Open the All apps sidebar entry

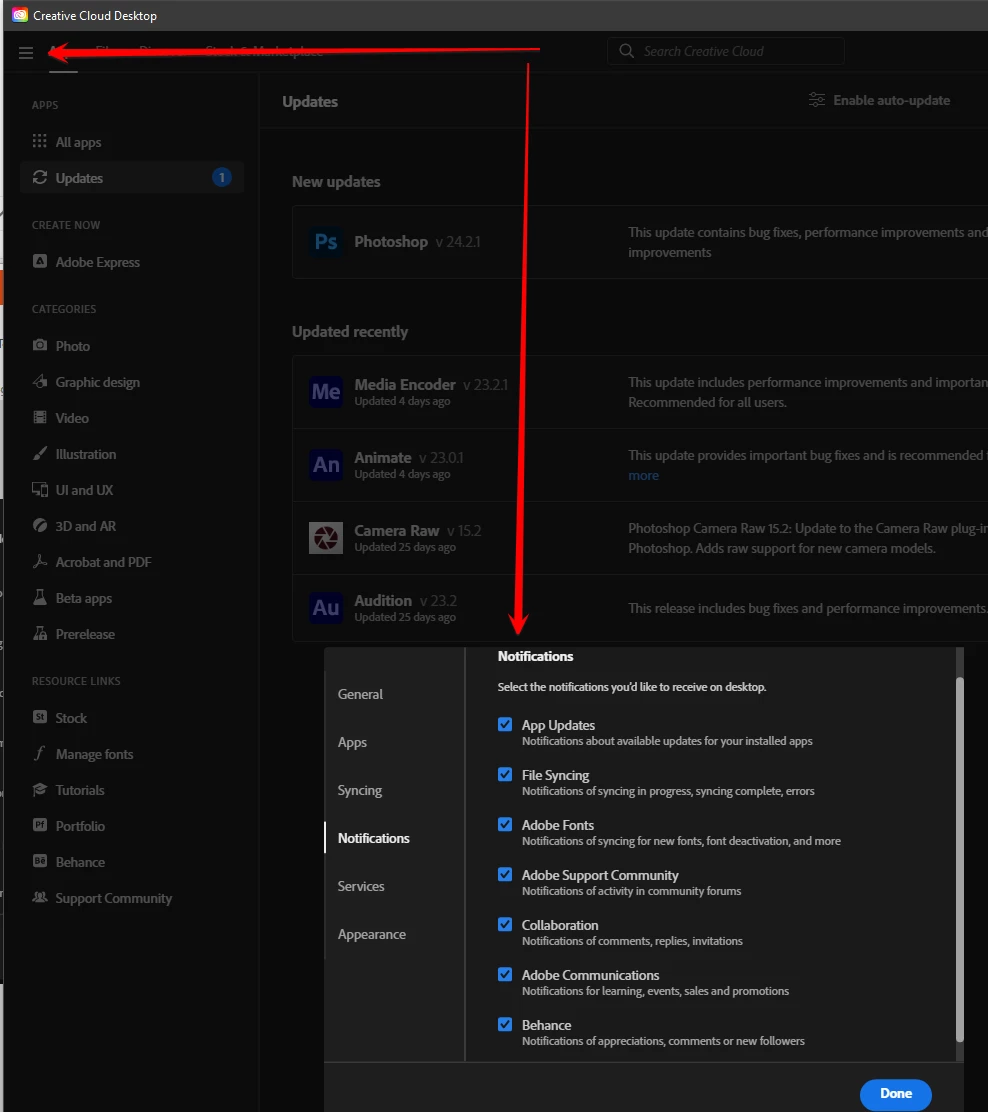pyautogui.click(x=133, y=141)
